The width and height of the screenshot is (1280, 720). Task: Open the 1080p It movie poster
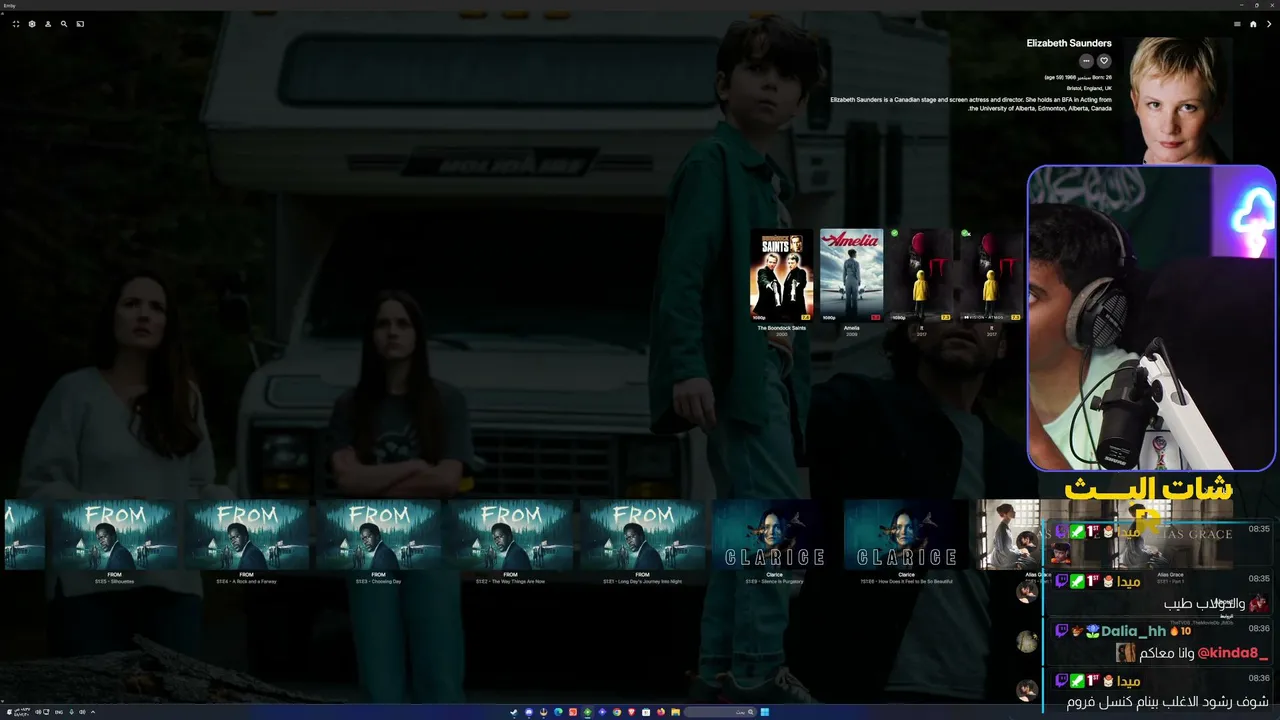(x=921, y=275)
